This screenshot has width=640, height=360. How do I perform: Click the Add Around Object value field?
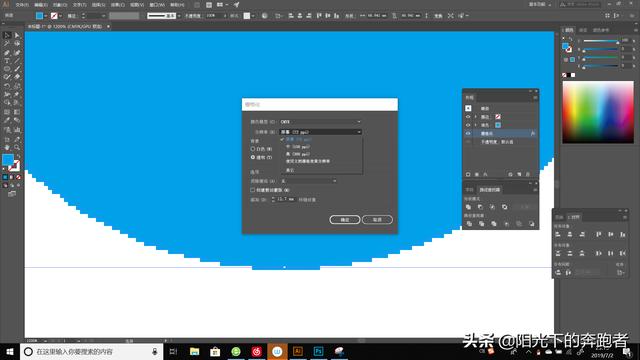click(286, 199)
